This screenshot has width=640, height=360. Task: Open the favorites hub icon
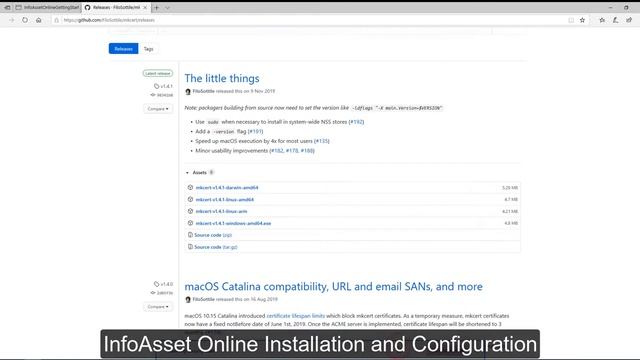pyautogui.click(x=602, y=20)
